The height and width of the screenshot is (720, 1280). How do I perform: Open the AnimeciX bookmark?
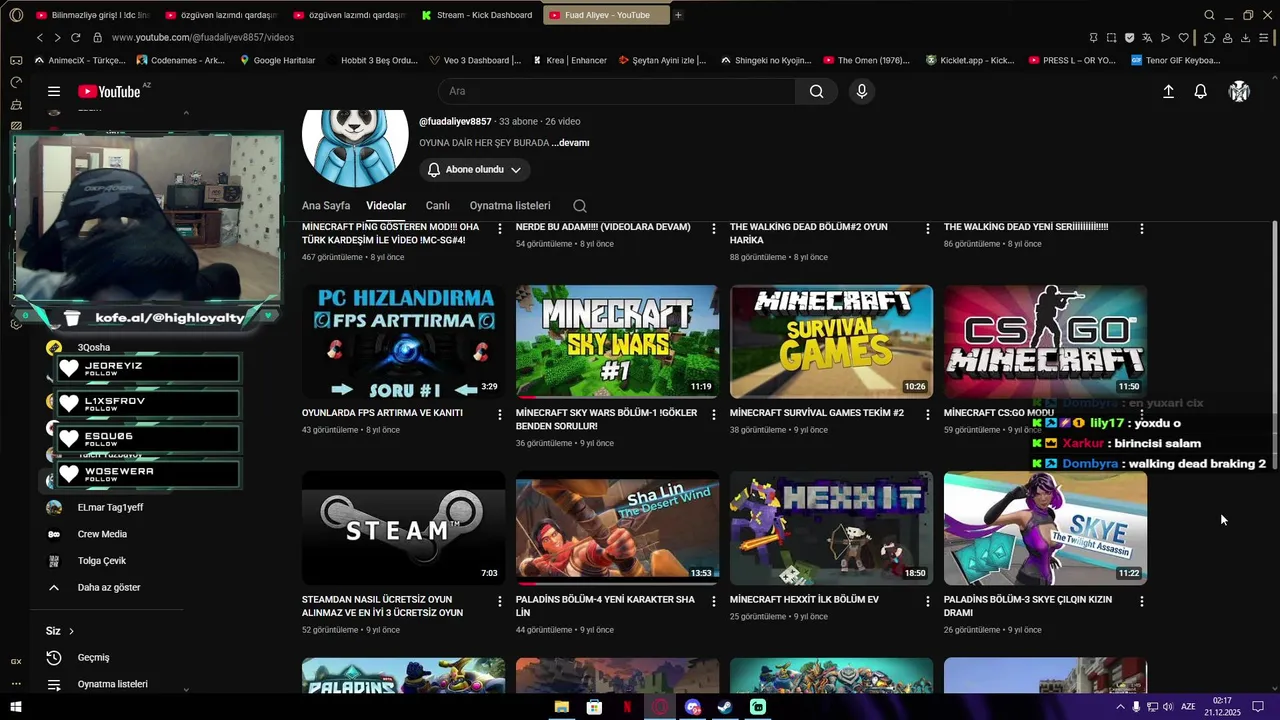80,60
